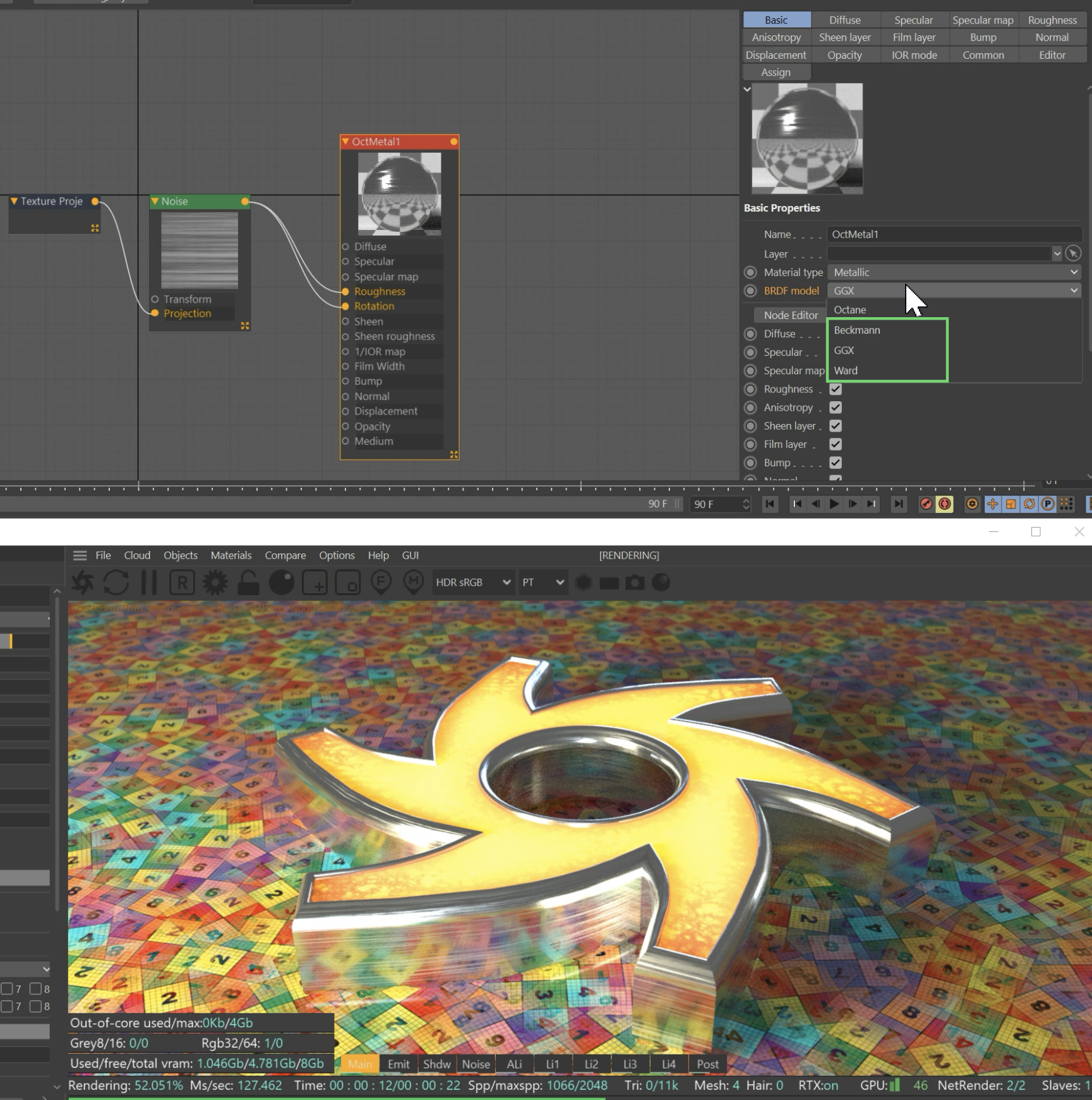Collapse the Texture Projection node triangle

click(x=14, y=201)
